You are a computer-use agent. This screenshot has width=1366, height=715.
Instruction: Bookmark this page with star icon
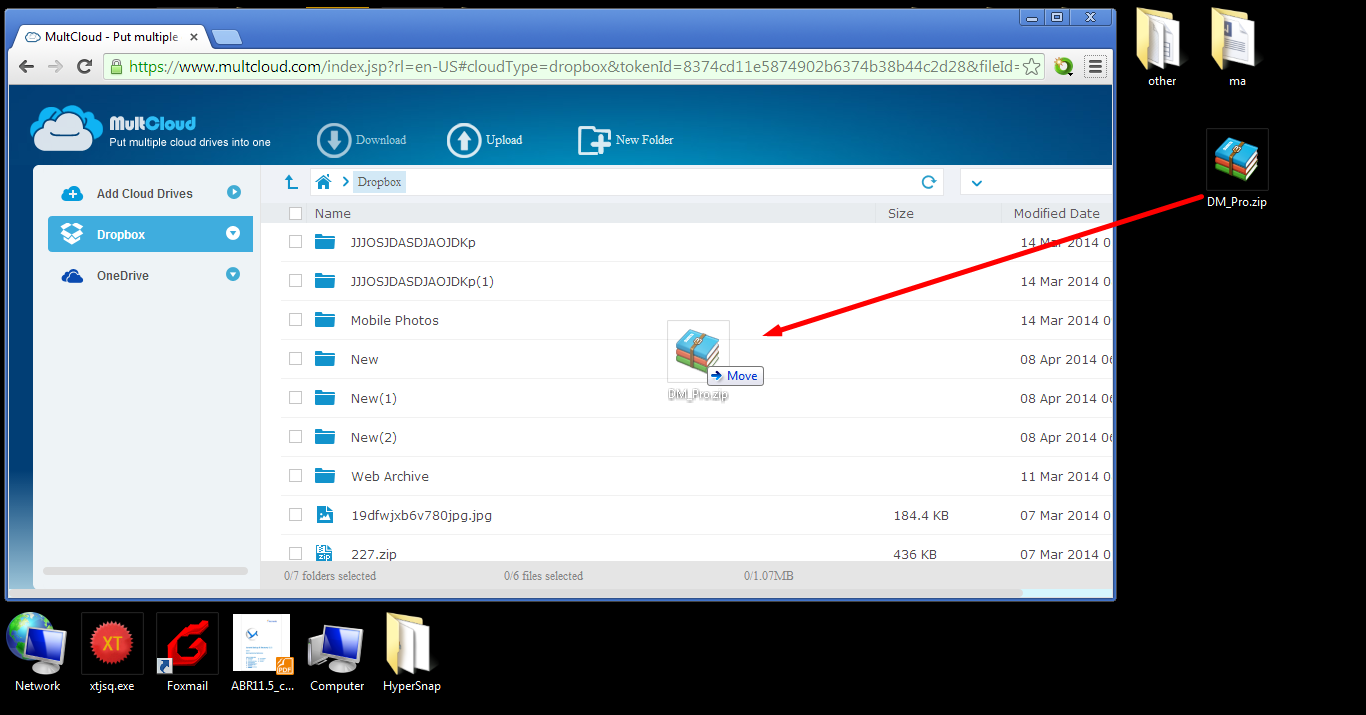[1032, 67]
